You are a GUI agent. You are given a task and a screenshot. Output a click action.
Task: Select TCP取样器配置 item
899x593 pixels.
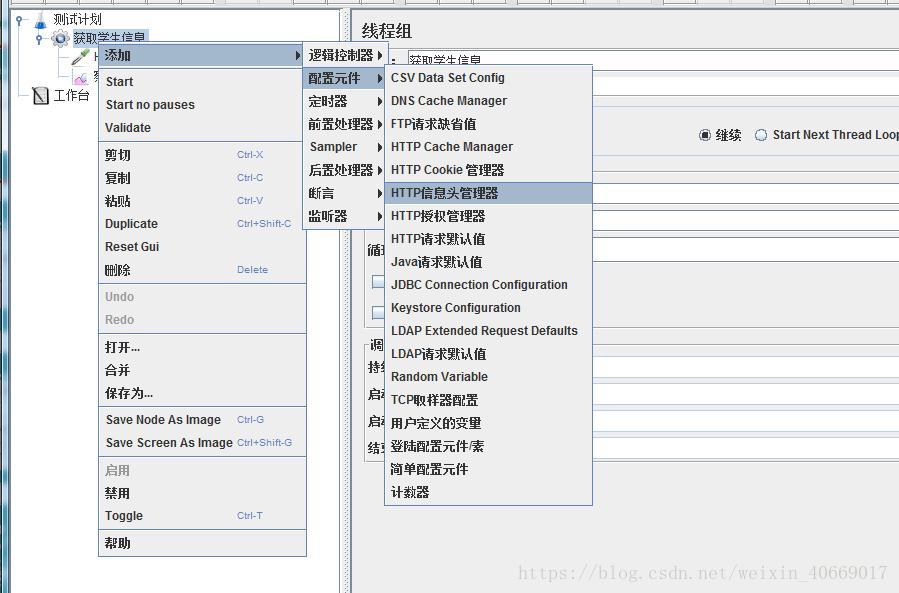click(488, 400)
